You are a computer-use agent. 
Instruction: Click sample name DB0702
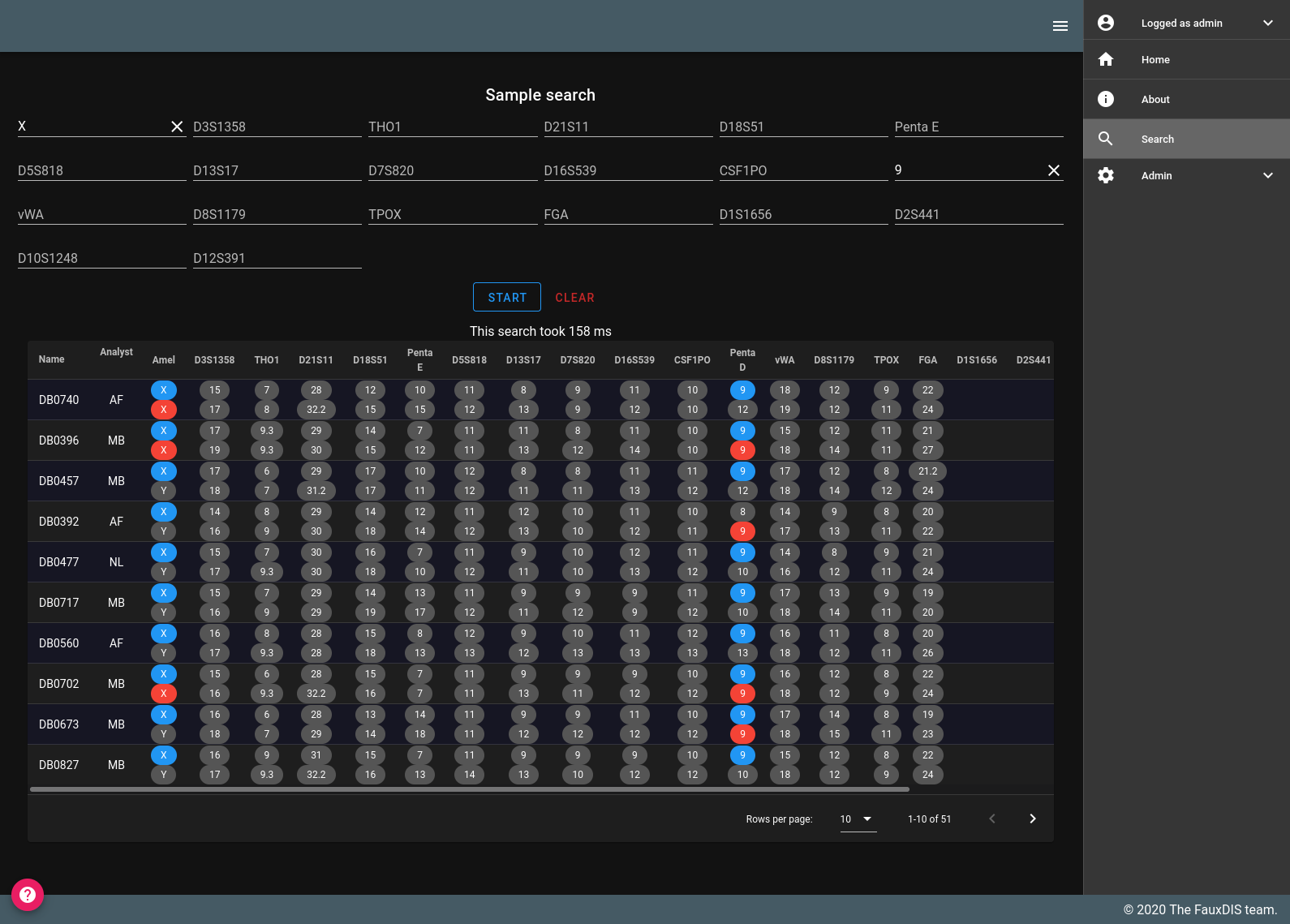59,684
